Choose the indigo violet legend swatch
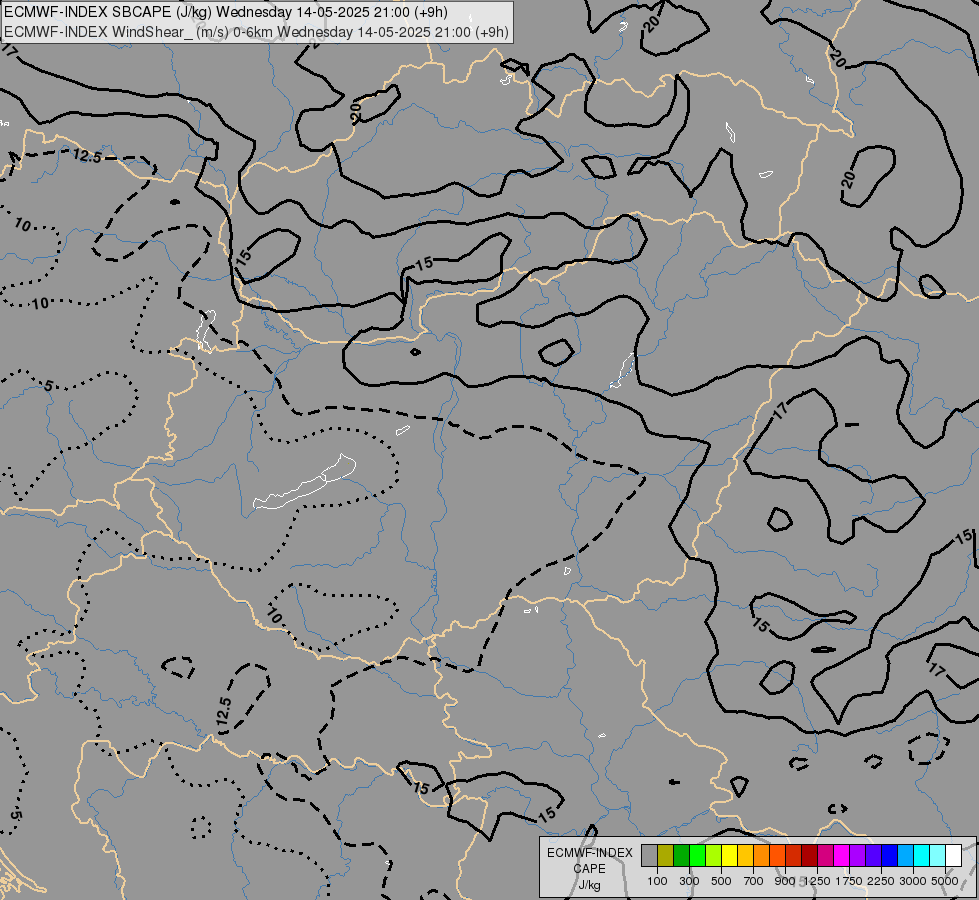Viewport: 979px width, 900px height. point(873,855)
